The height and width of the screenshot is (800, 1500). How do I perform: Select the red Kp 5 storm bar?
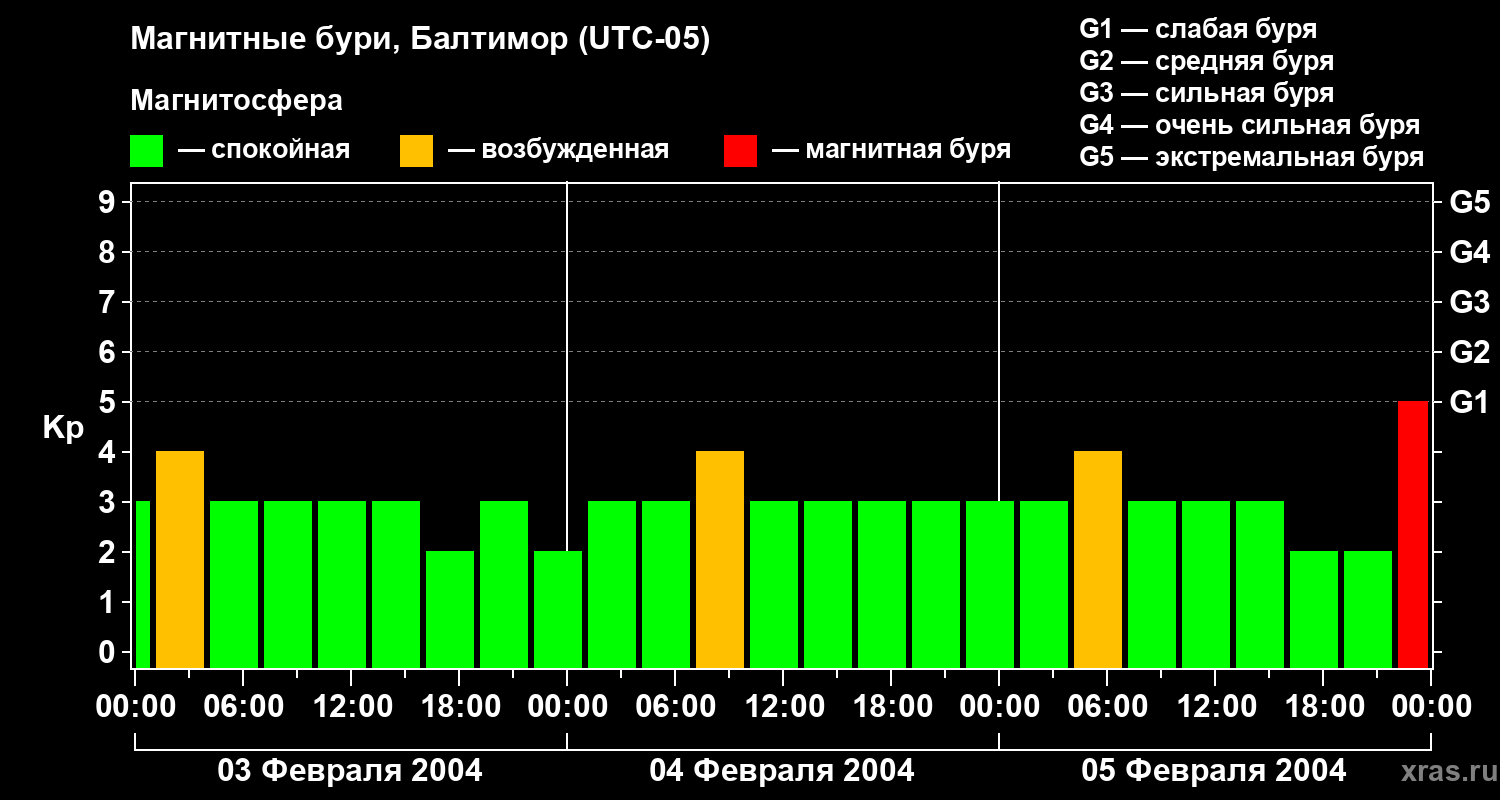[1412, 534]
